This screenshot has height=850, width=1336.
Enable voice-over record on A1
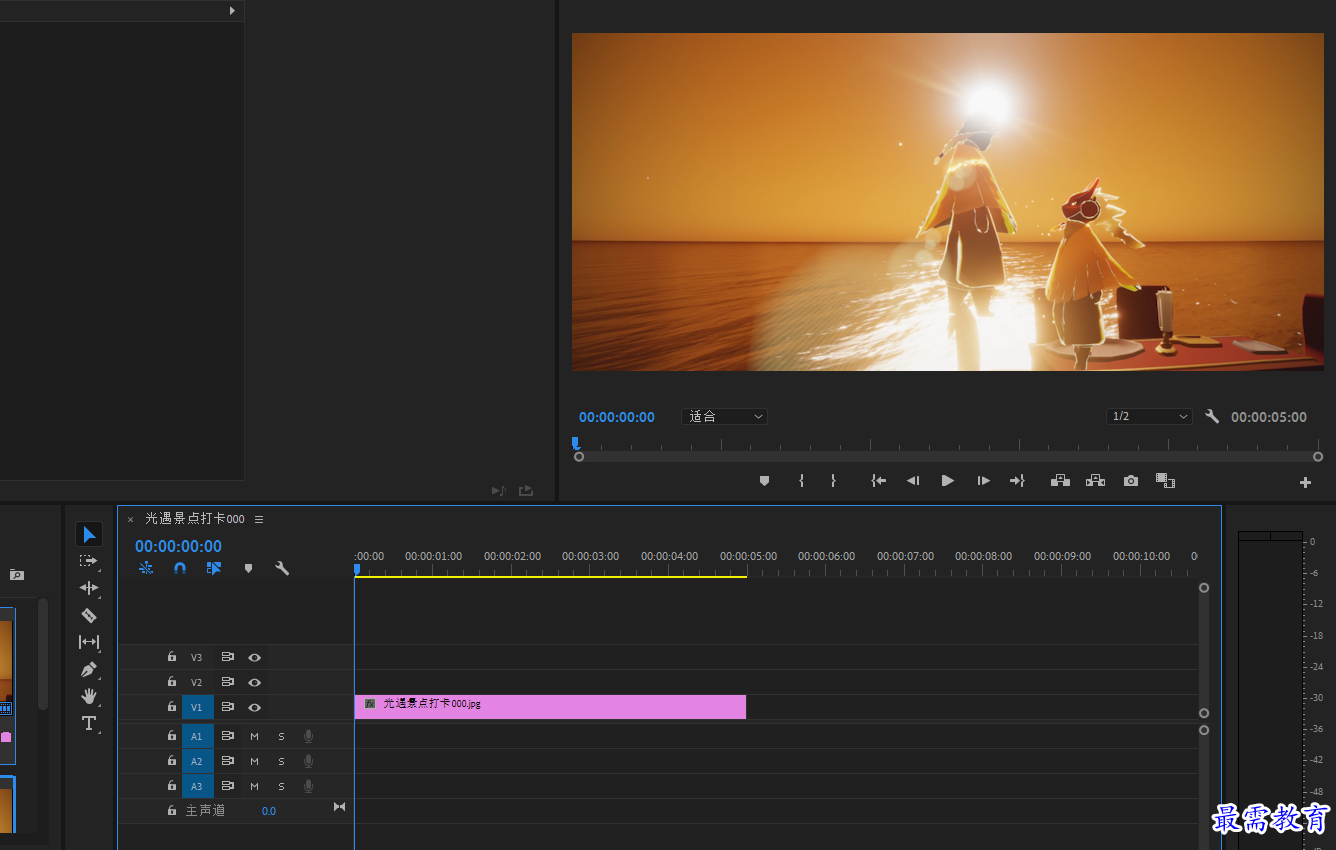(x=308, y=736)
